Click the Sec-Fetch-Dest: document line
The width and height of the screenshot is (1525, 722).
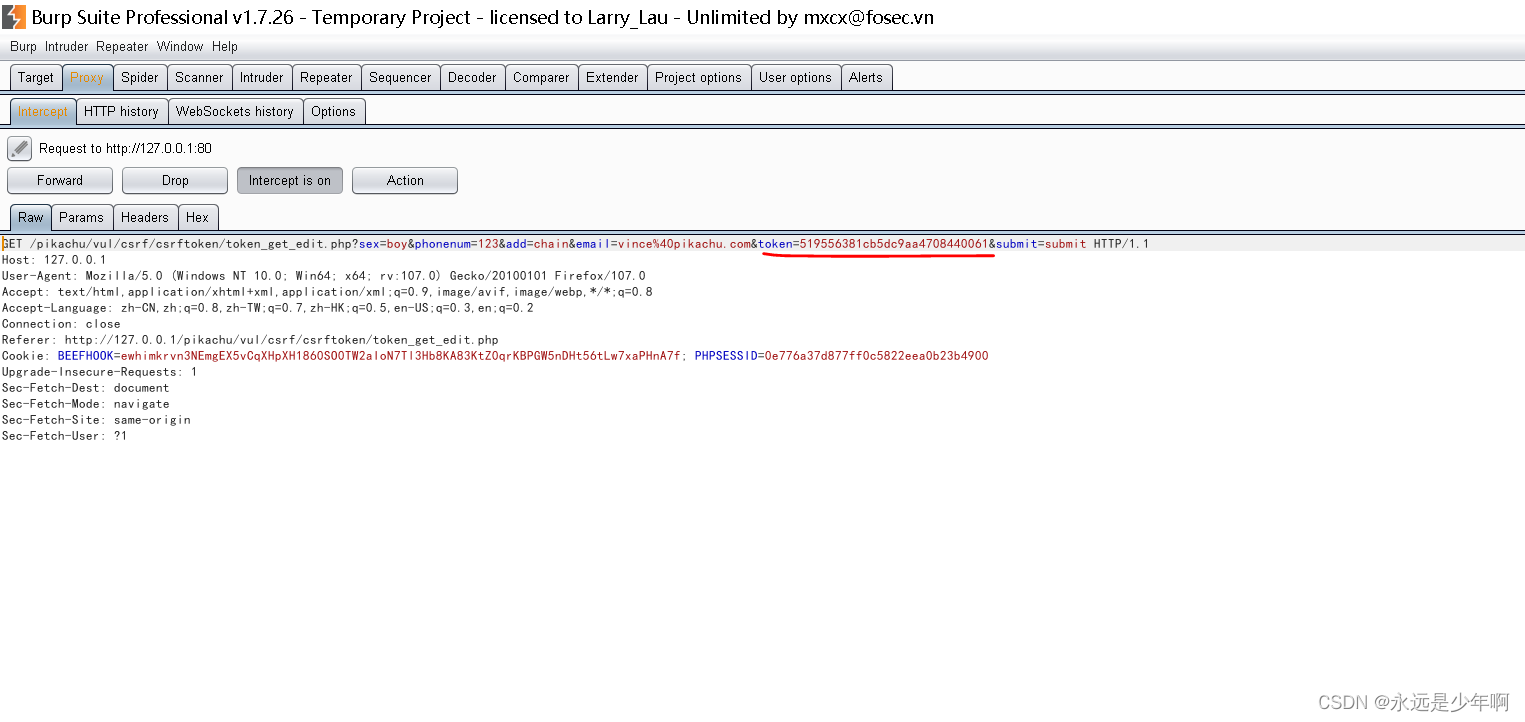pyautogui.click(x=86, y=388)
